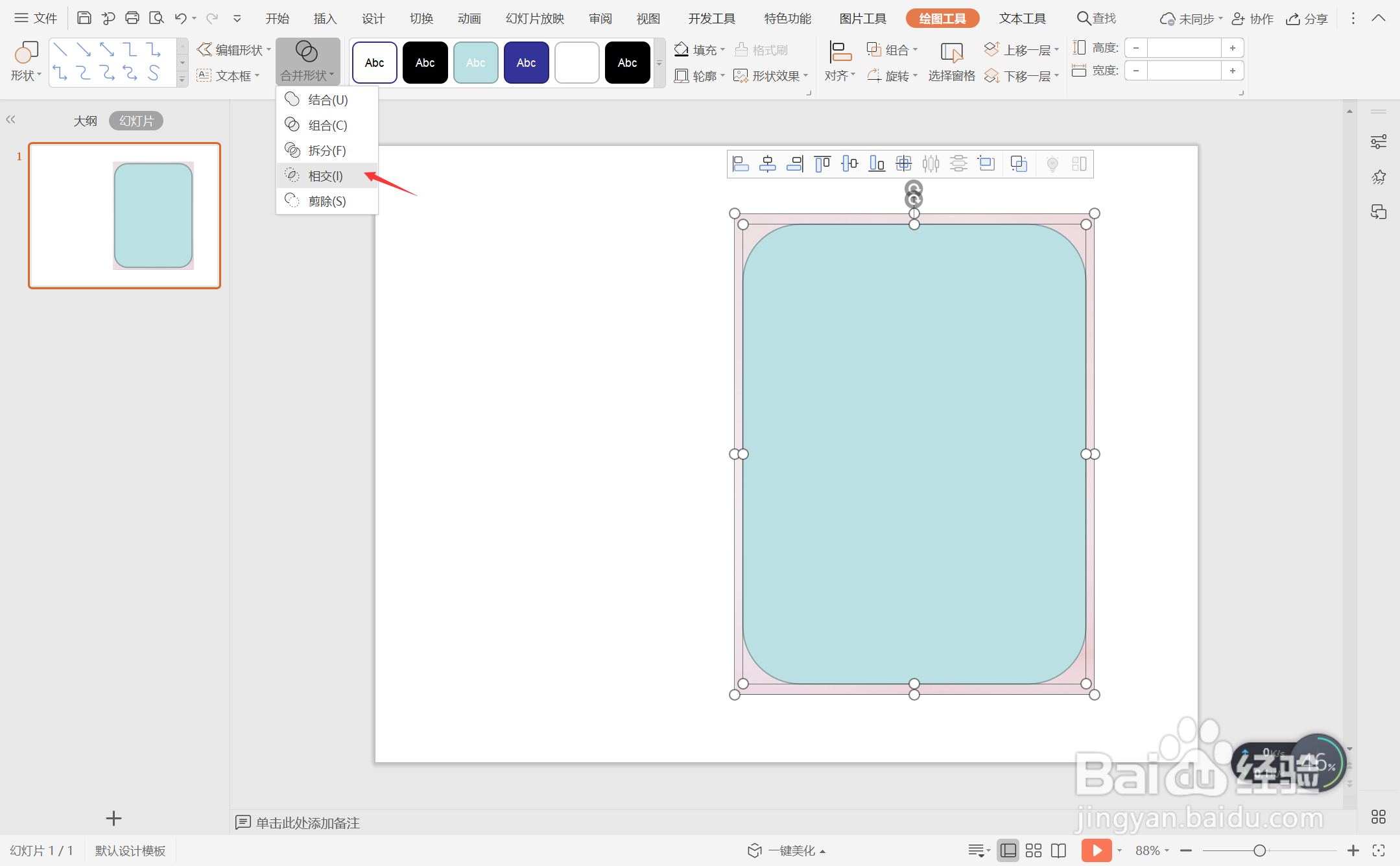1400x866 pixels.
Task: Open the Animation (动画) ribbon tab
Action: pos(469,18)
